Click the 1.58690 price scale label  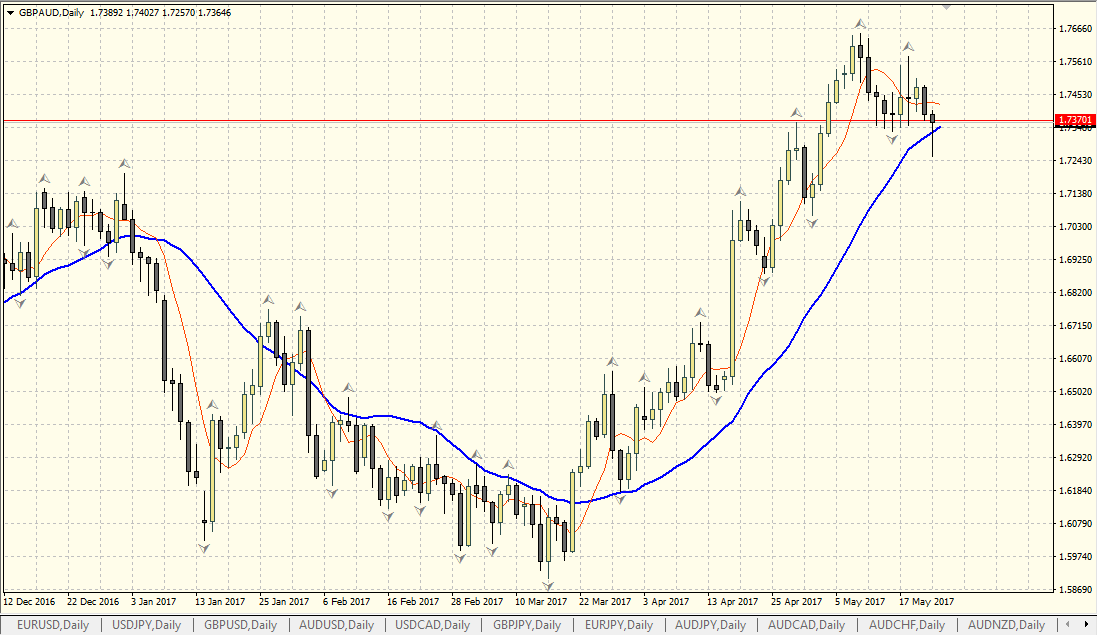[1076, 590]
